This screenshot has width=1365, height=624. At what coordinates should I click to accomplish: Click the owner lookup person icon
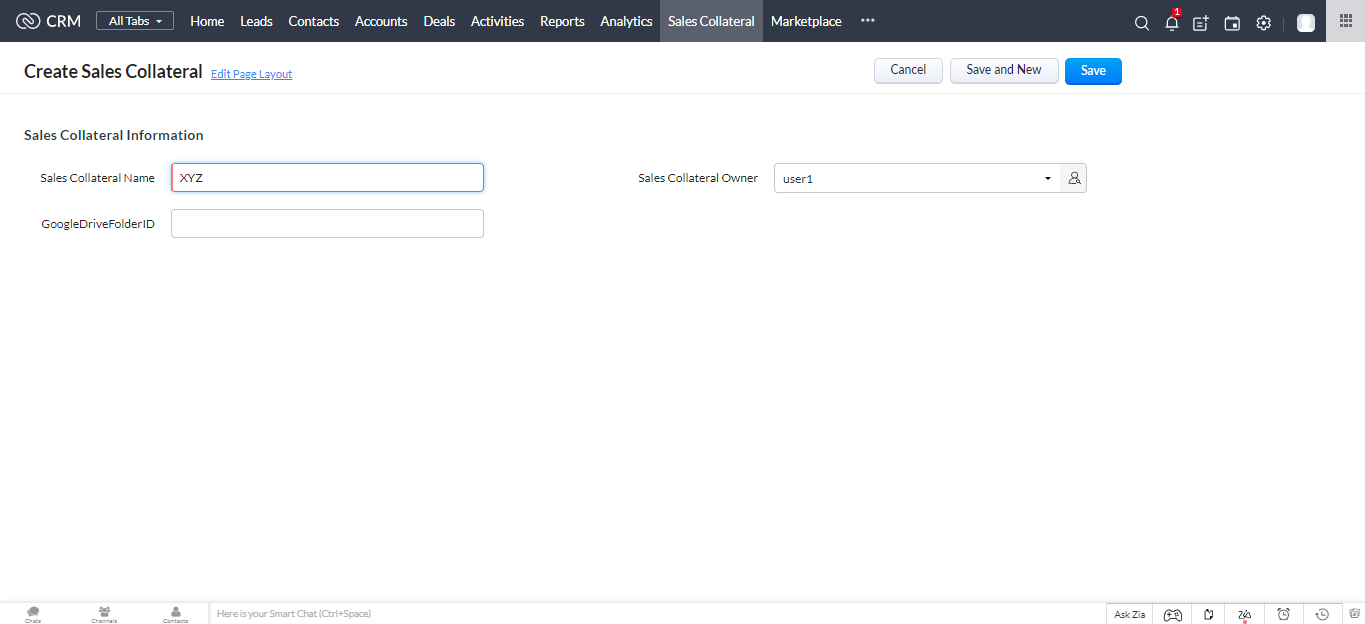(1074, 178)
